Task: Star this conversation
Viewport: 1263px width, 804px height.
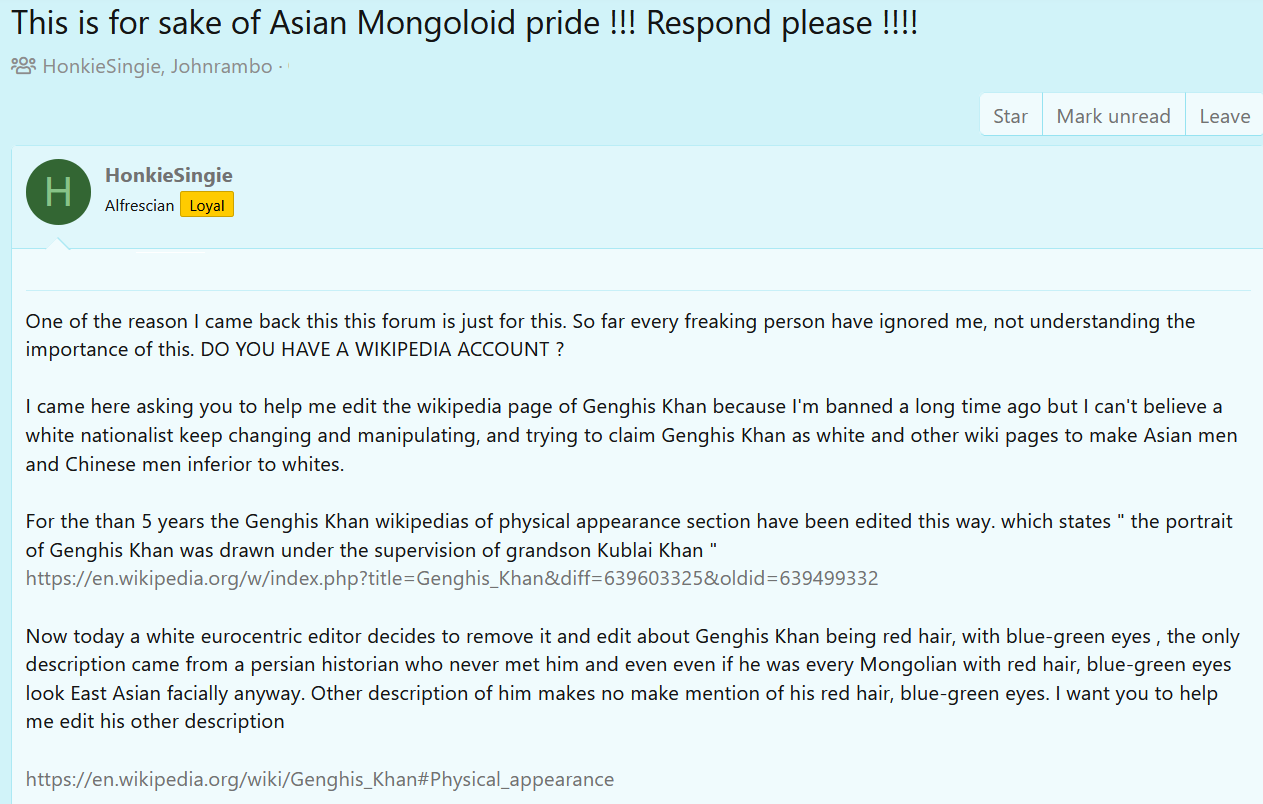Action: (1010, 116)
